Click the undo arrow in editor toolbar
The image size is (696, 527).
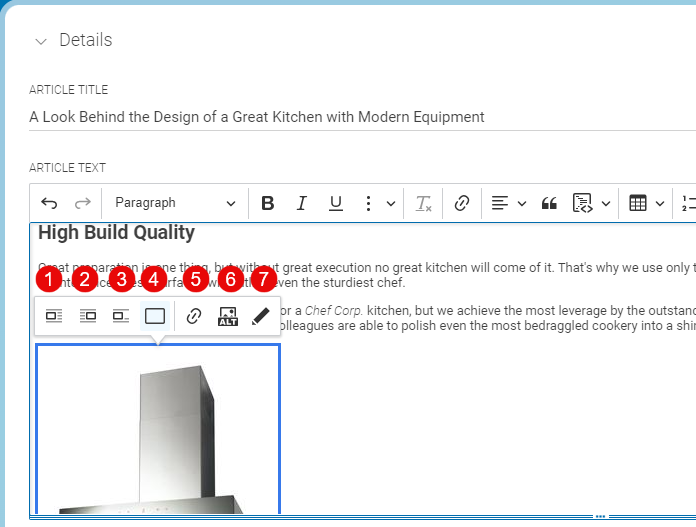(x=49, y=203)
